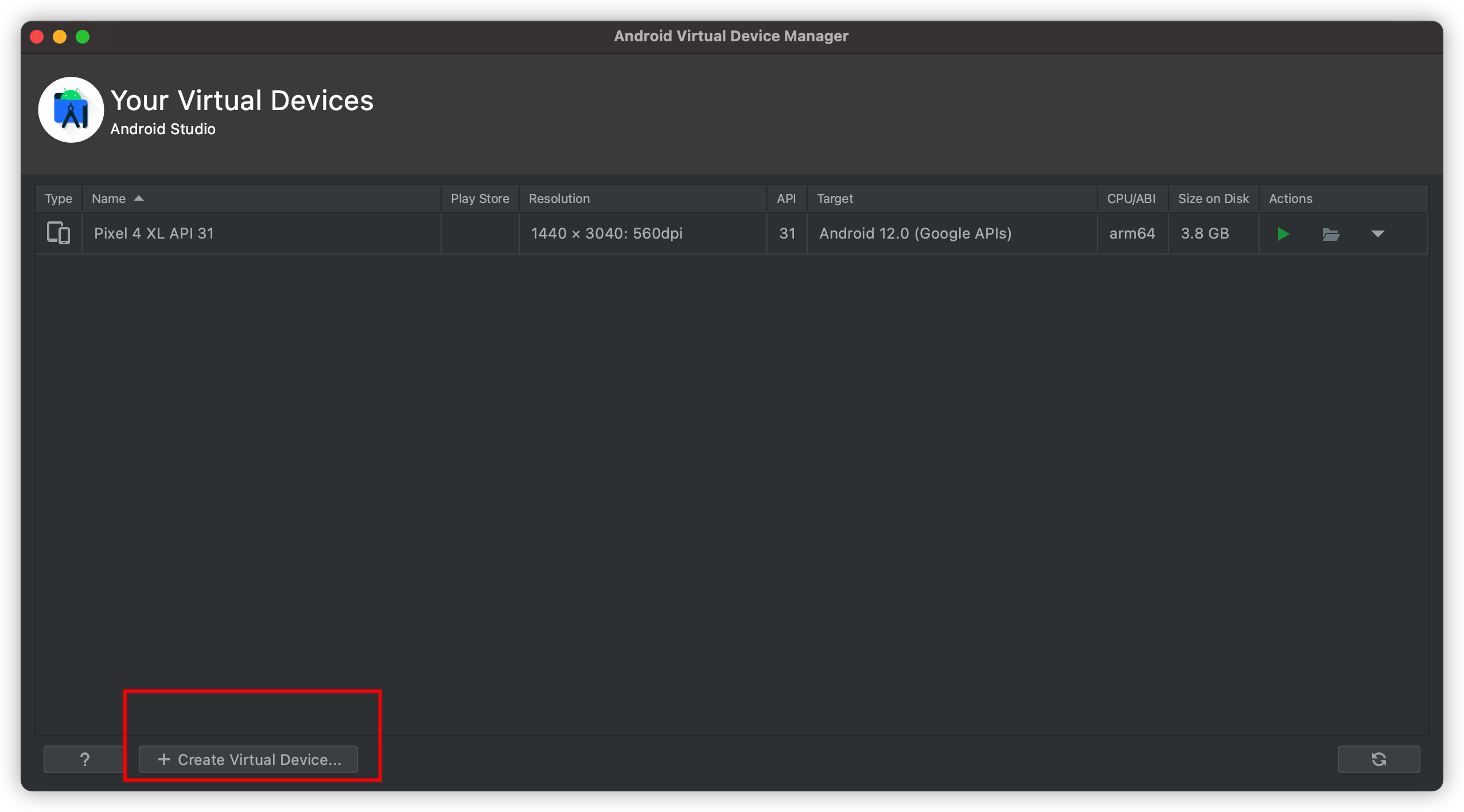This screenshot has width=1464, height=812.
Task: Close the window with the red button
Action: 37,37
